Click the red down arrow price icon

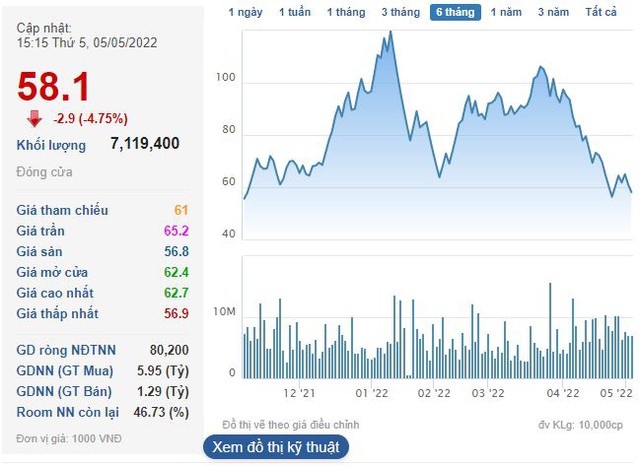[x=35, y=119]
